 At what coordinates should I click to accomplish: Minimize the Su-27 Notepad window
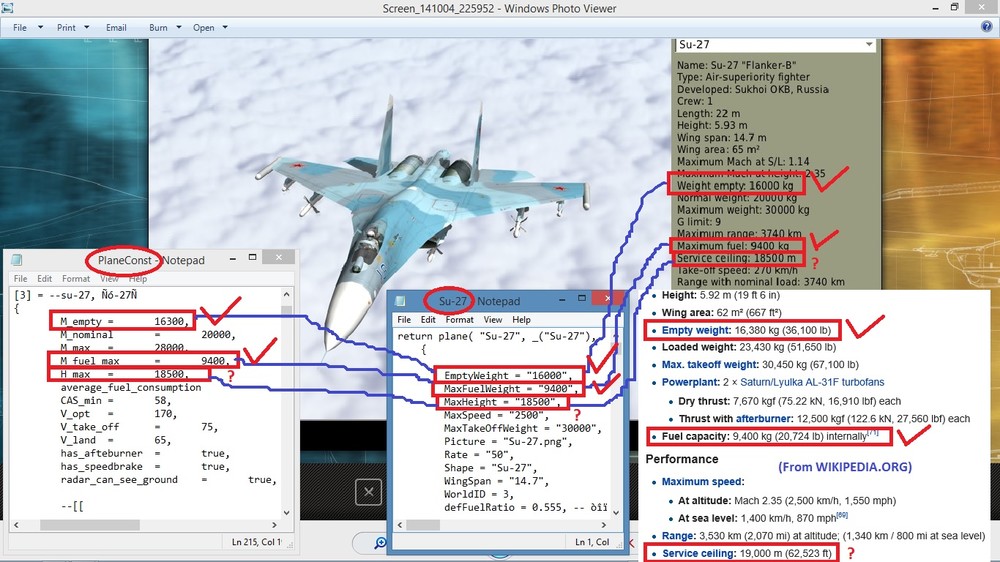[x=562, y=299]
